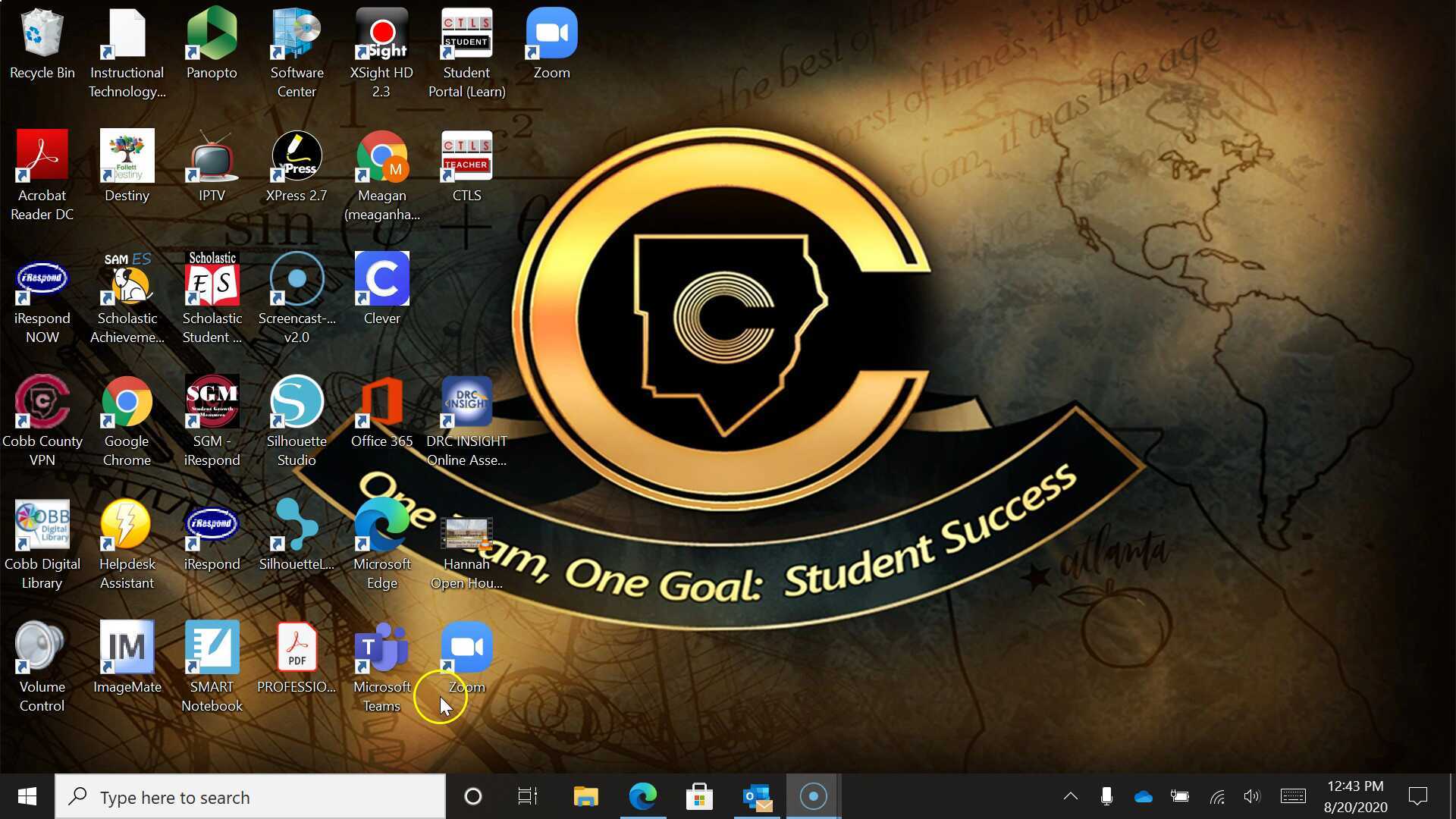1456x819 pixels.
Task: Click the search box to type a query
Action: pyautogui.click(x=250, y=796)
